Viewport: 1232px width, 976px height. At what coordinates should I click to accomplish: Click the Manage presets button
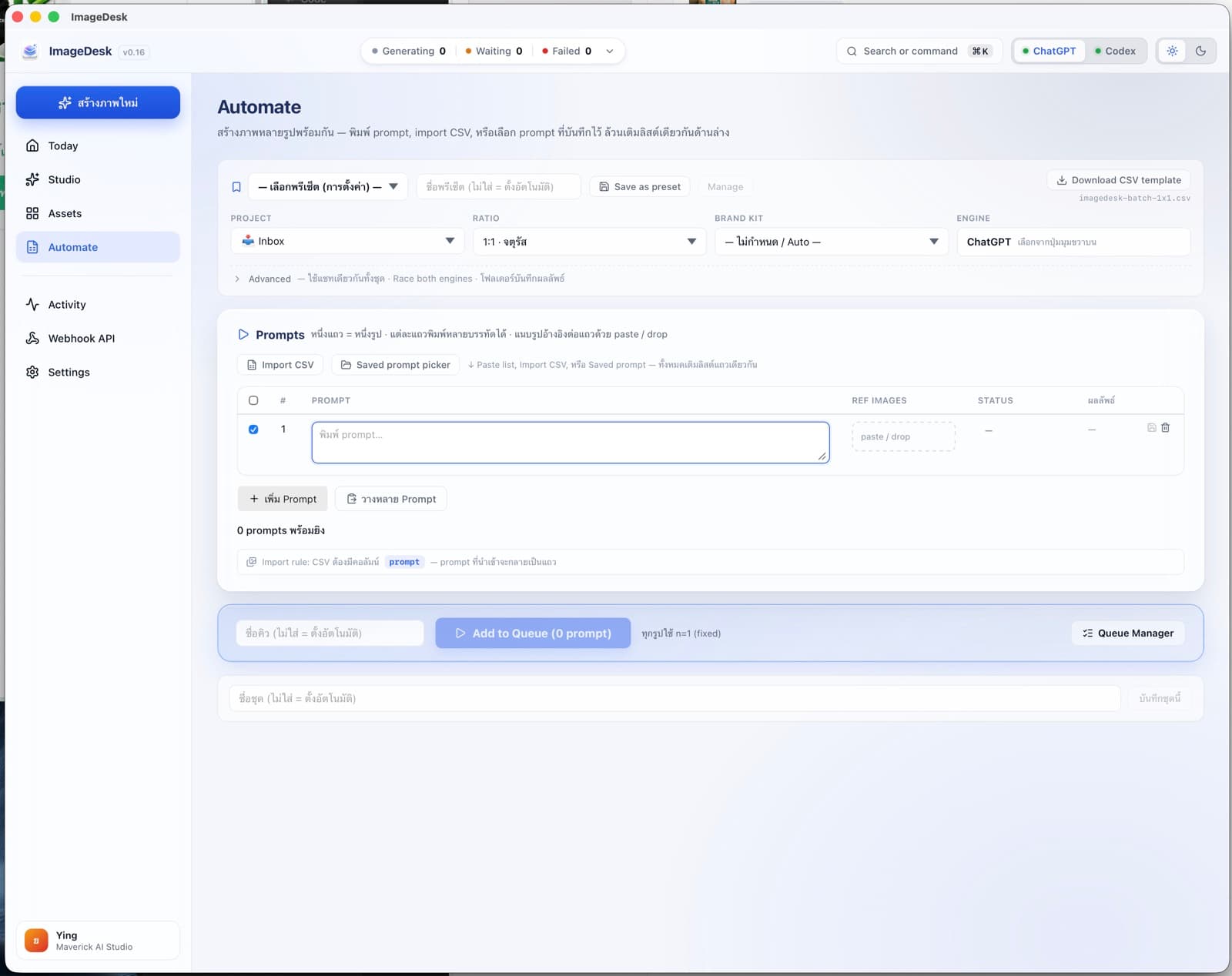[x=725, y=186]
